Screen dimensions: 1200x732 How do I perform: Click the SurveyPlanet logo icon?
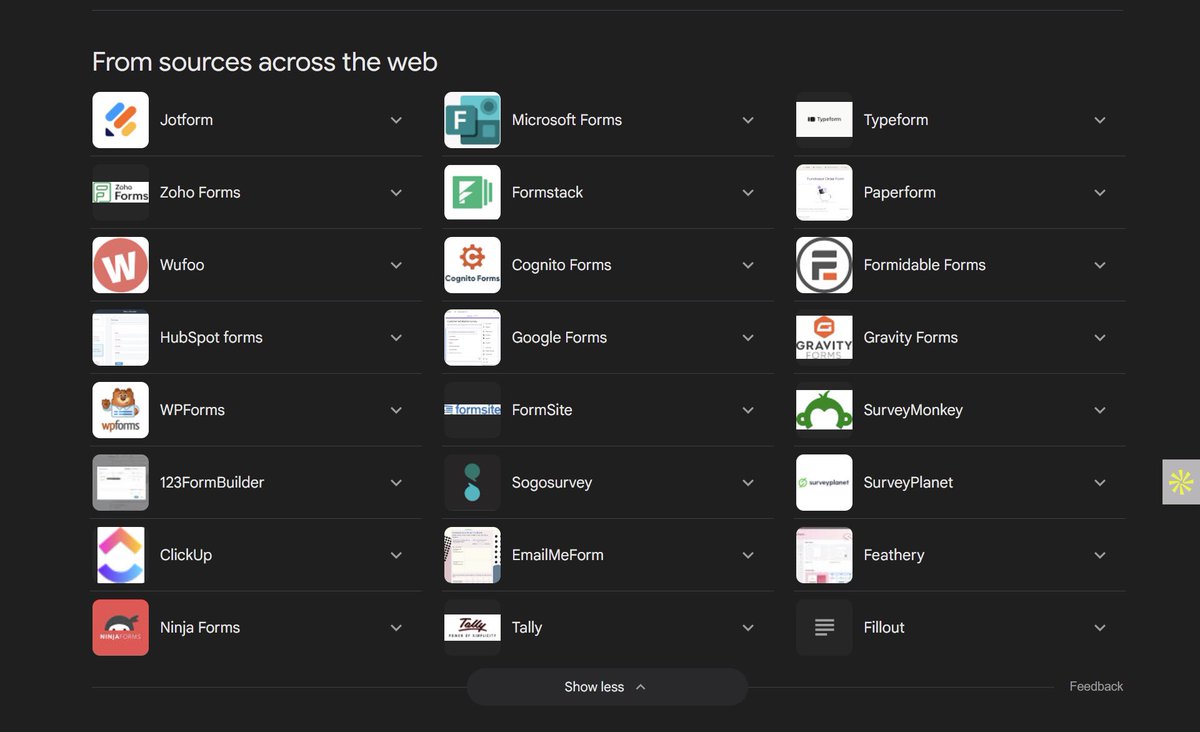coord(824,482)
